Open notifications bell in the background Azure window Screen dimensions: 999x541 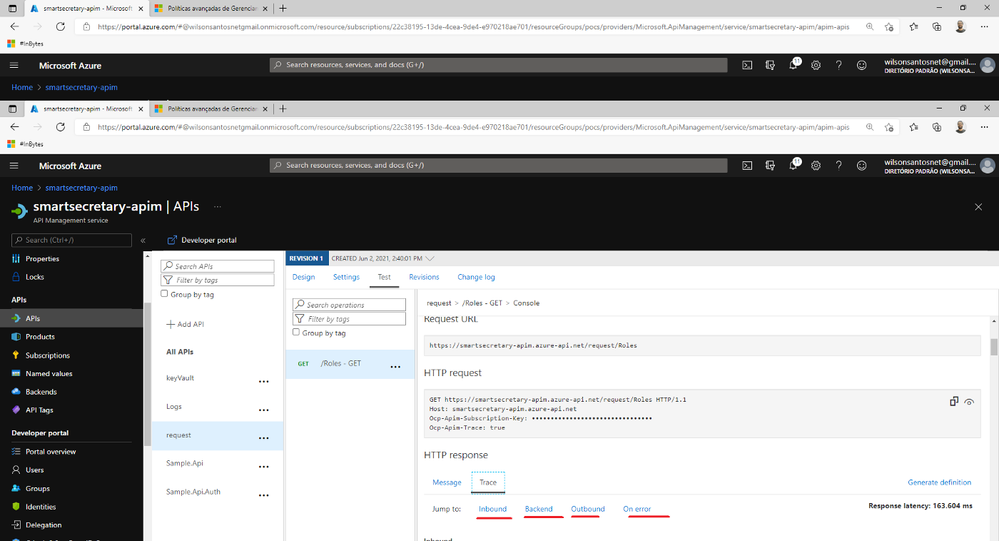pos(793,64)
